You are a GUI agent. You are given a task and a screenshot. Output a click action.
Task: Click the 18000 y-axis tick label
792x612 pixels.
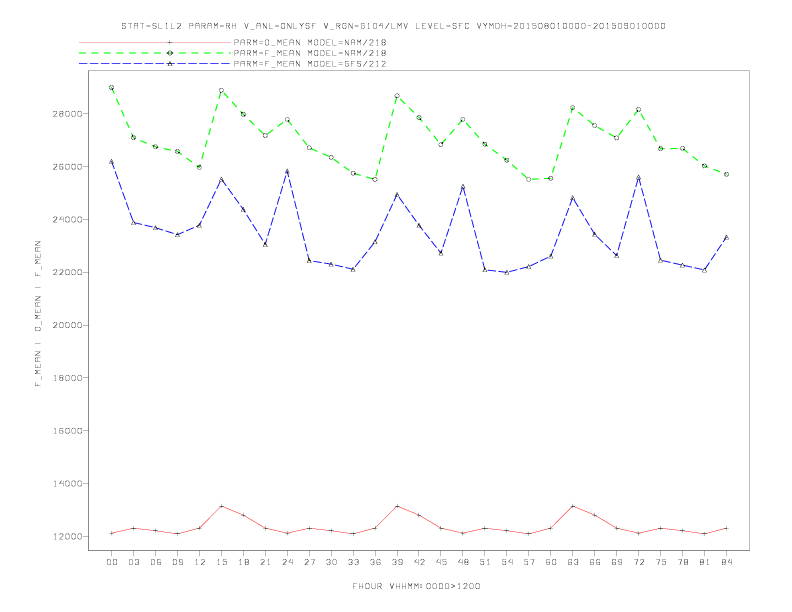click(x=67, y=378)
